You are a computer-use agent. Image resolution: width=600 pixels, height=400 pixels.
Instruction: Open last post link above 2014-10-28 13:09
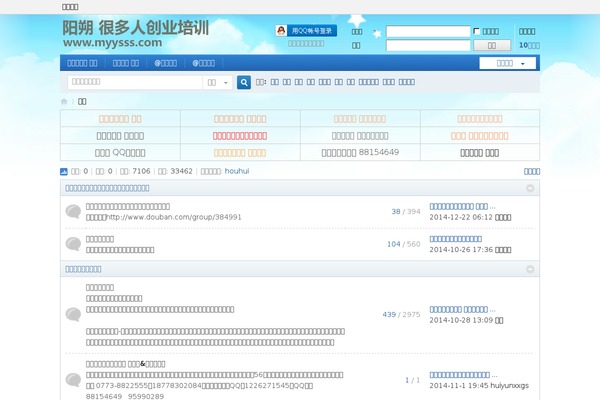click(x=462, y=309)
